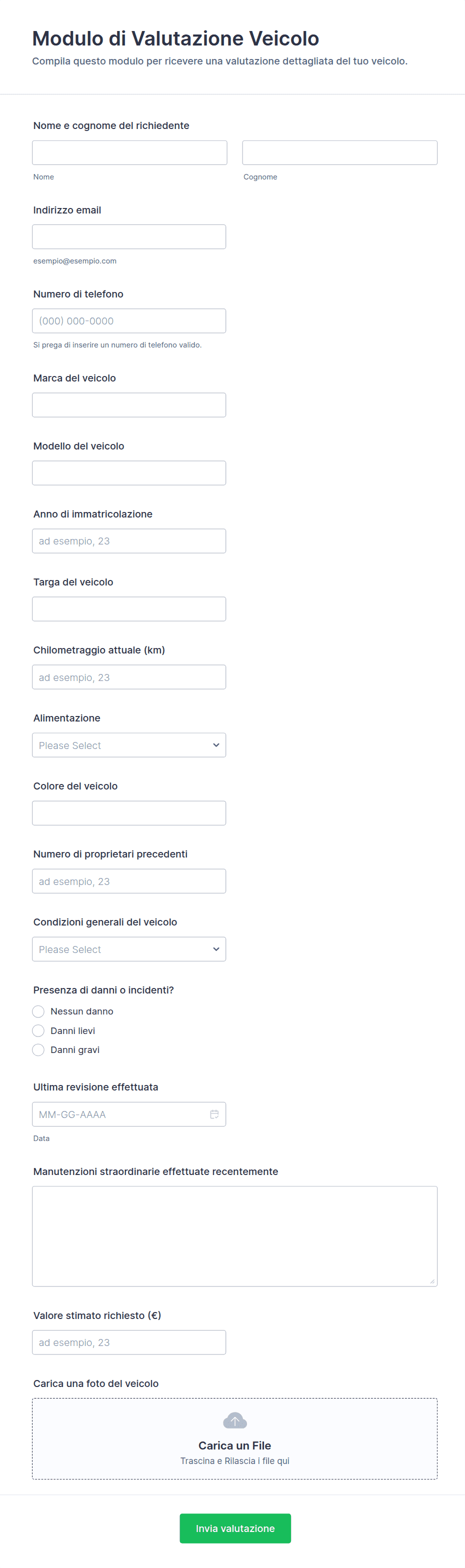The width and height of the screenshot is (465, 1568).
Task: Open the Alimentazione dropdown
Action: [129, 745]
